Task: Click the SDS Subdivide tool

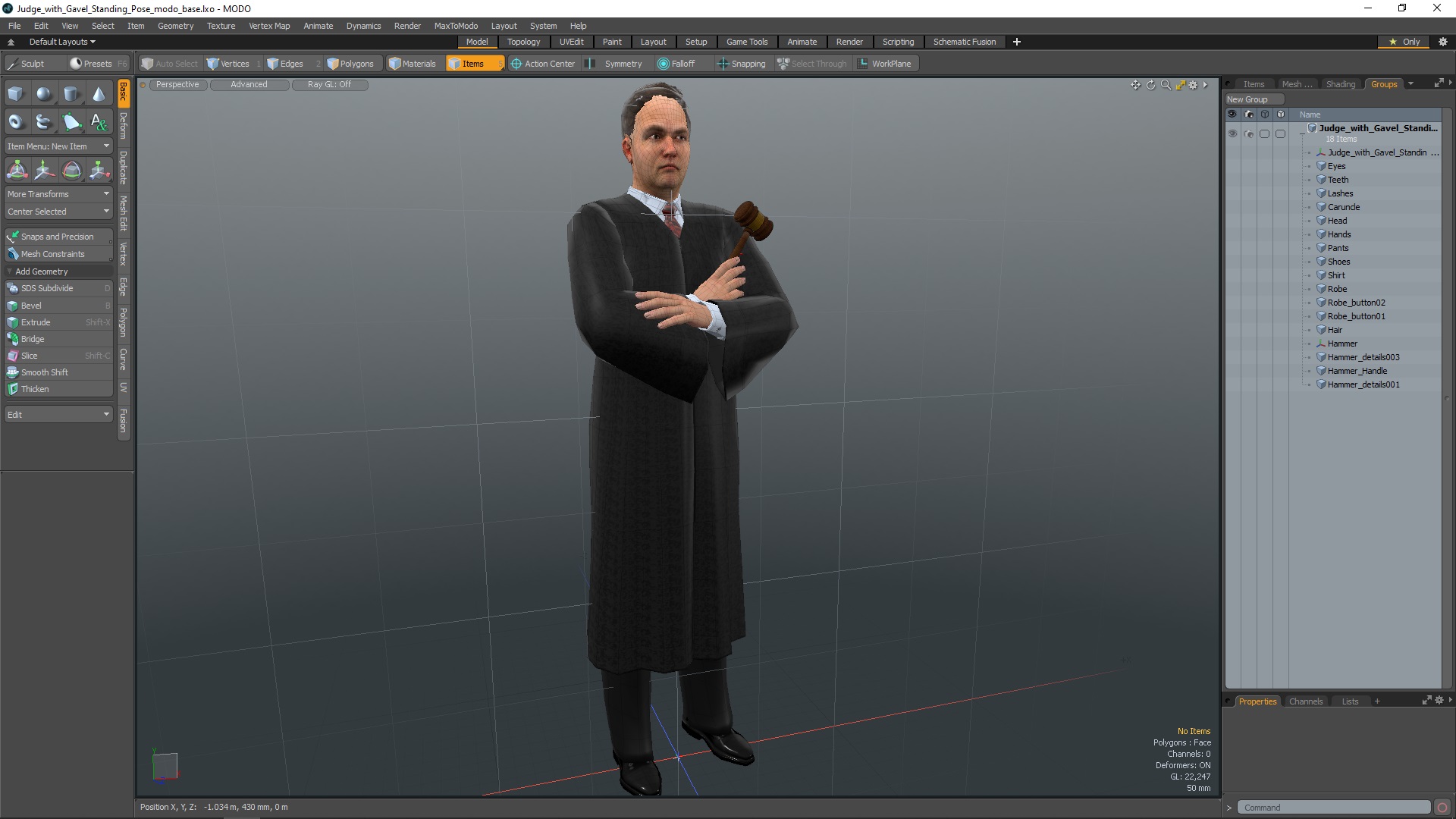Action: pyautogui.click(x=48, y=288)
